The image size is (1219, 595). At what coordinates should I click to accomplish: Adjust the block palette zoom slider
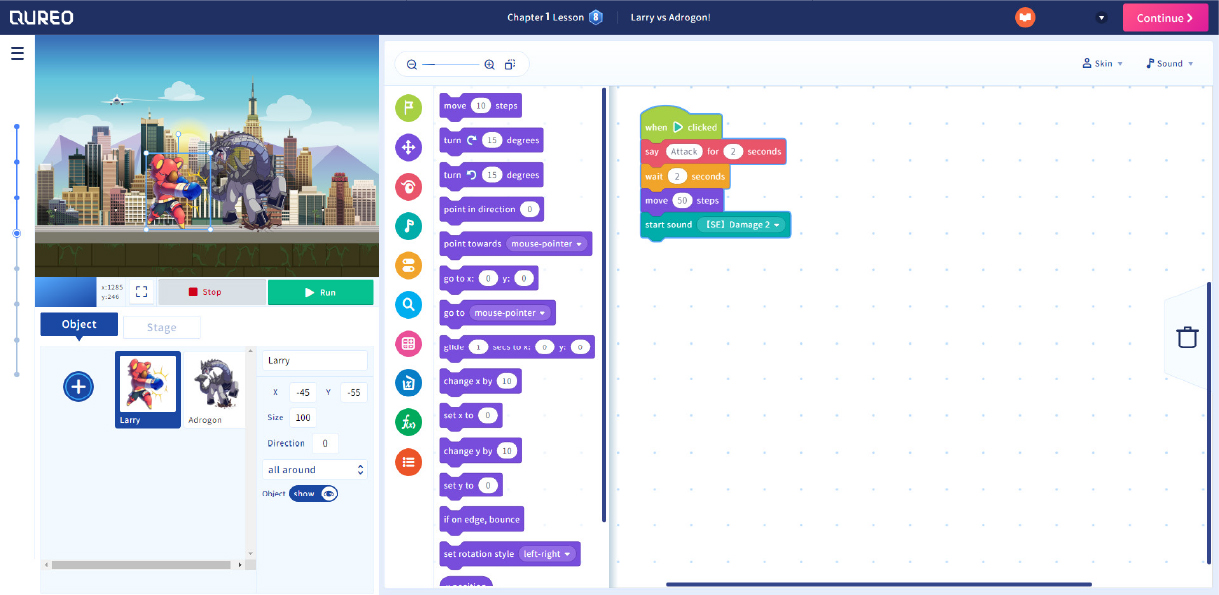449,63
